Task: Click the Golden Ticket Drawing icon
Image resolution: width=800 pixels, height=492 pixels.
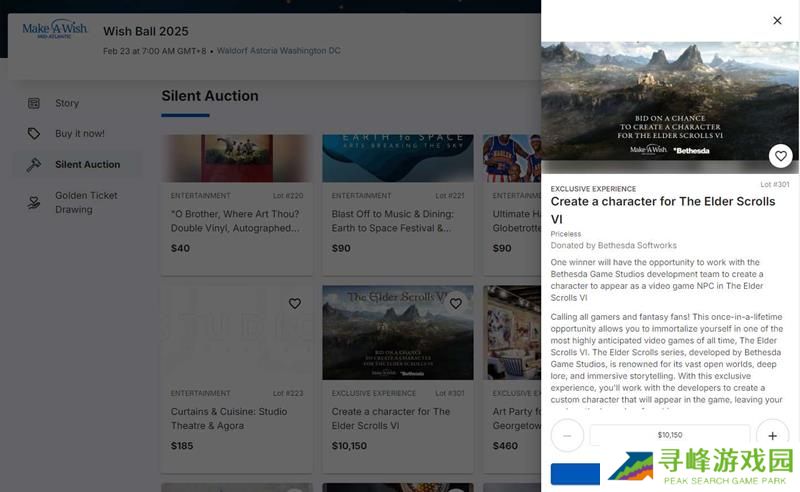Action: (34, 203)
